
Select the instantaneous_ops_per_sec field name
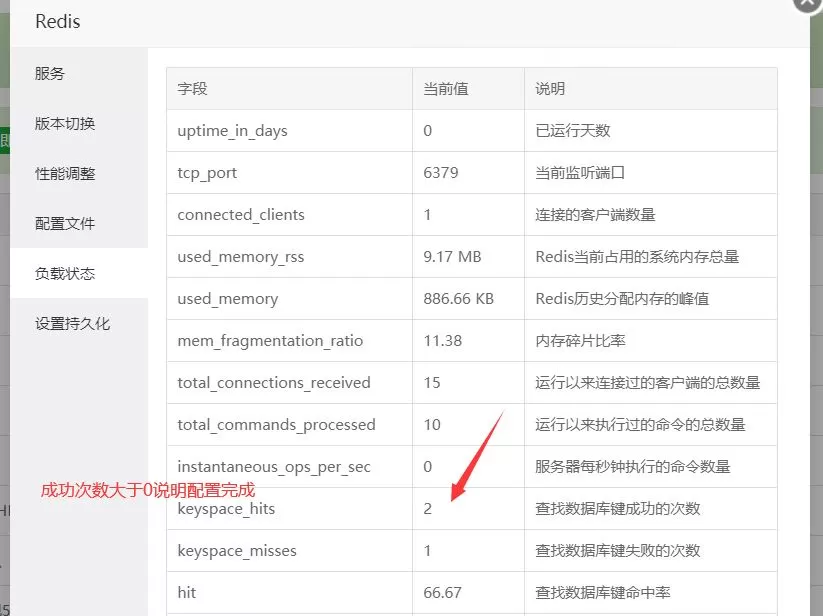coord(274,466)
